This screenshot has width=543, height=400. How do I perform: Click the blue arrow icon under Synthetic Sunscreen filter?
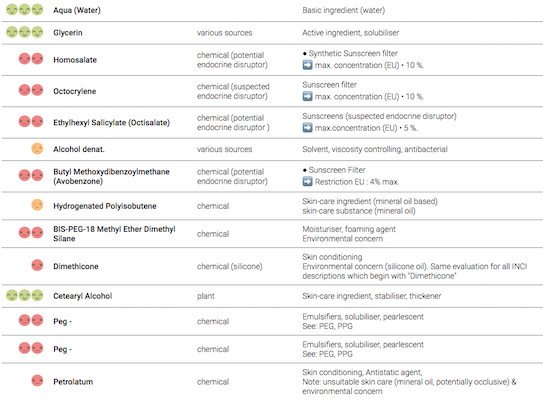307,65
